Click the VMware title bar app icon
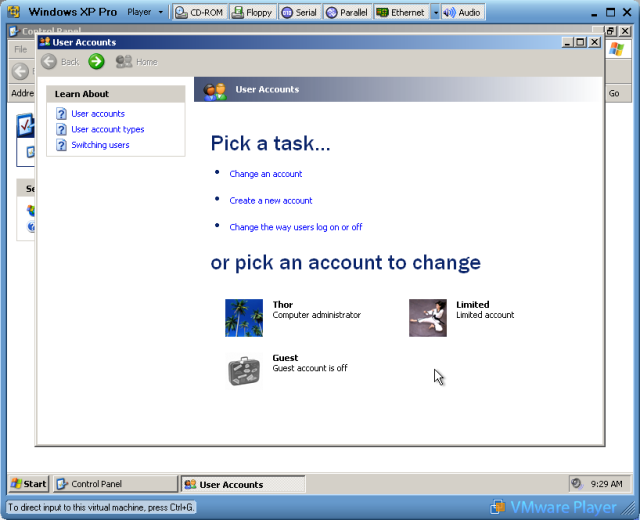The width and height of the screenshot is (640, 520). (x=14, y=12)
